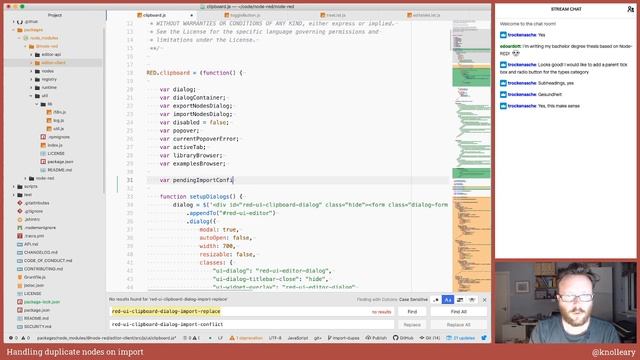
Task: Open the package-lock.json file icon
Action: (20, 302)
